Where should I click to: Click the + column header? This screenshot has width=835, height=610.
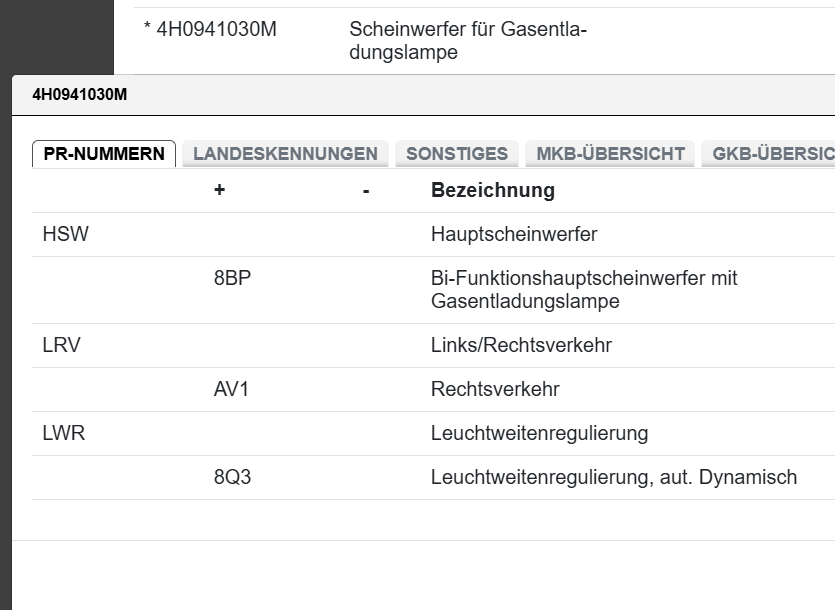[x=218, y=190]
